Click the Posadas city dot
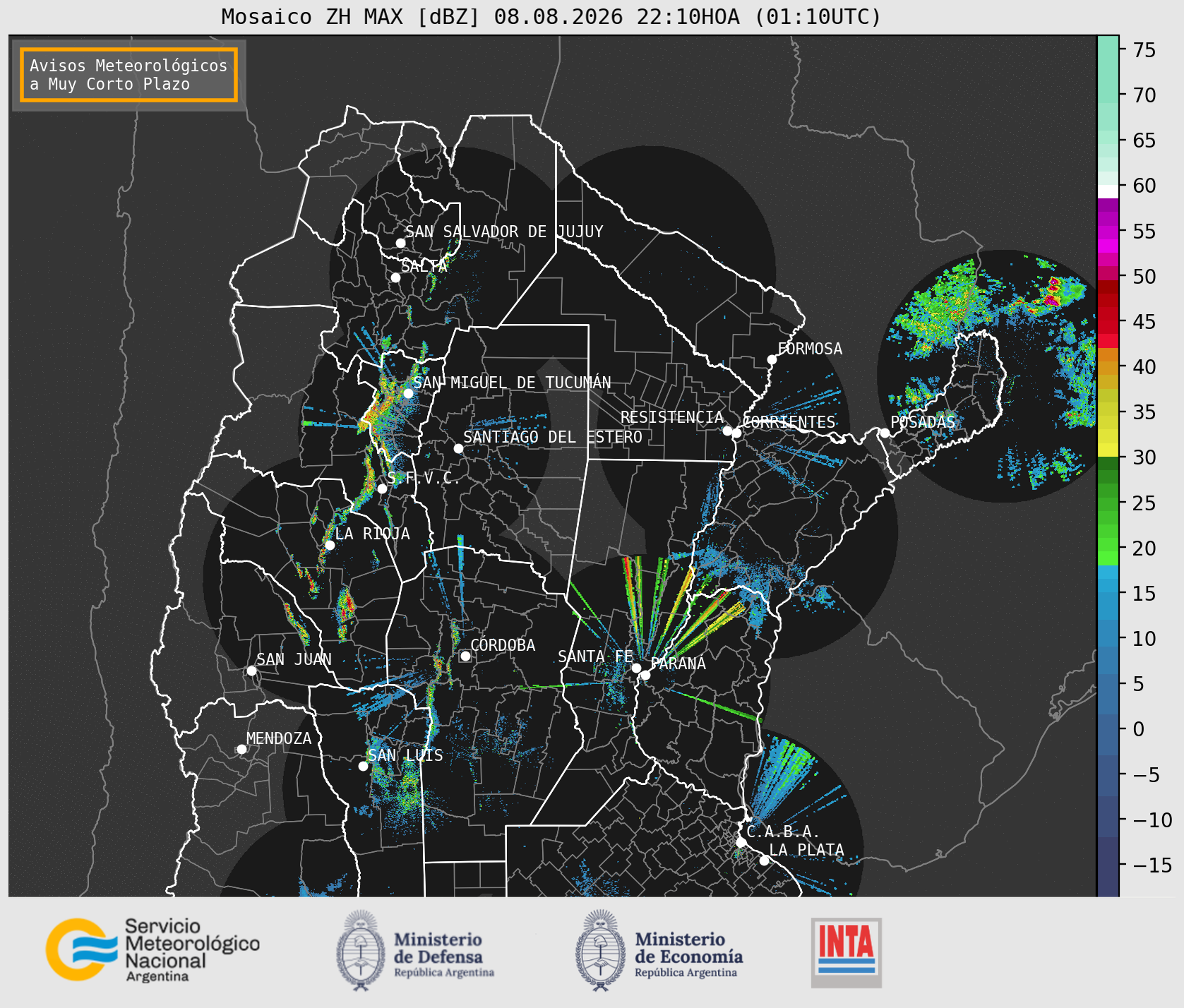The height and width of the screenshot is (1008, 1184). point(885,433)
